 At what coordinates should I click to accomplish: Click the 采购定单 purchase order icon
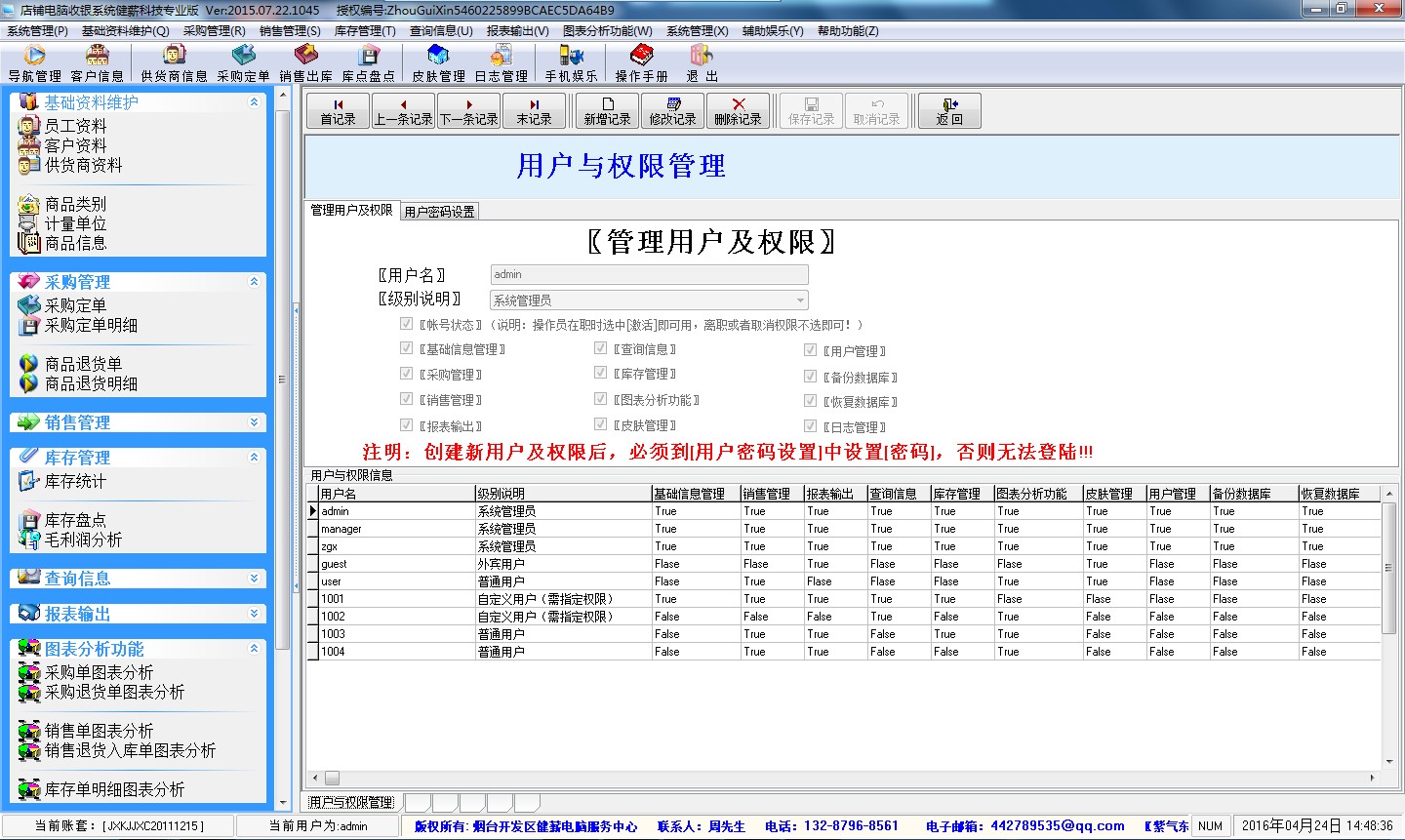coord(243,63)
